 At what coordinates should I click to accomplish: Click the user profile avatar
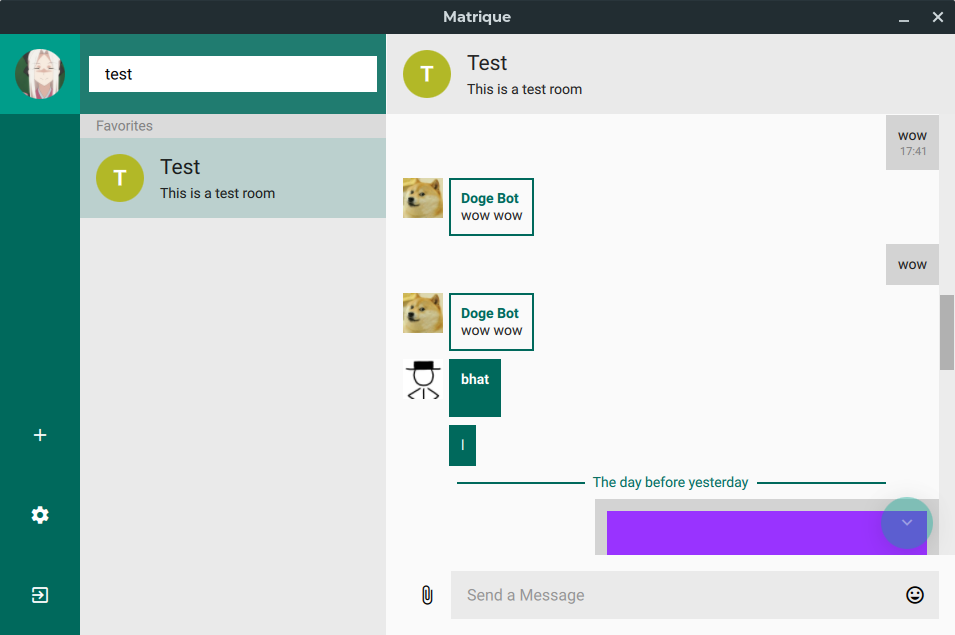tap(40, 74)
